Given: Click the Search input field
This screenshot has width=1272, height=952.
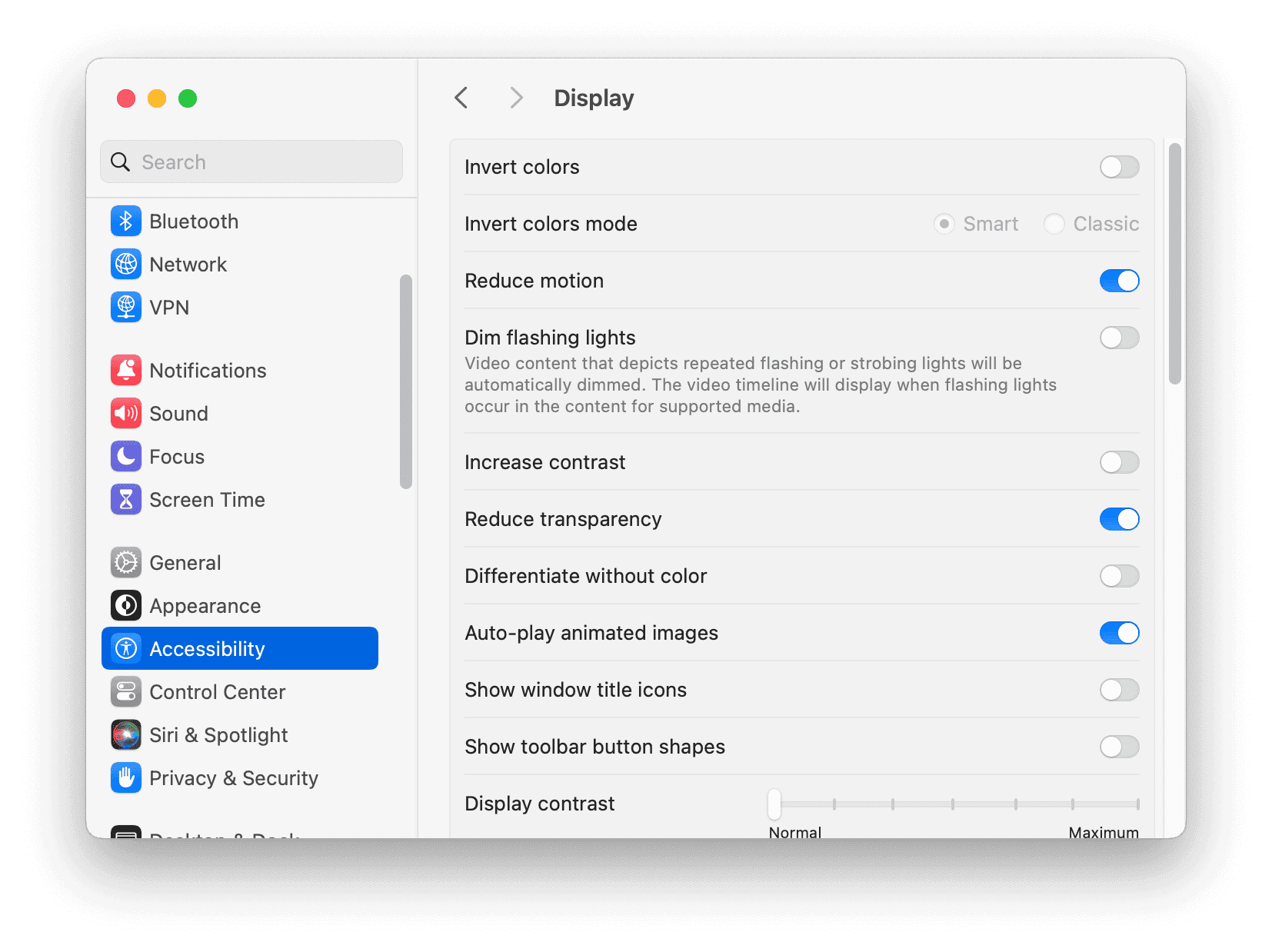Looking at the screenshot, I should 251,161.
